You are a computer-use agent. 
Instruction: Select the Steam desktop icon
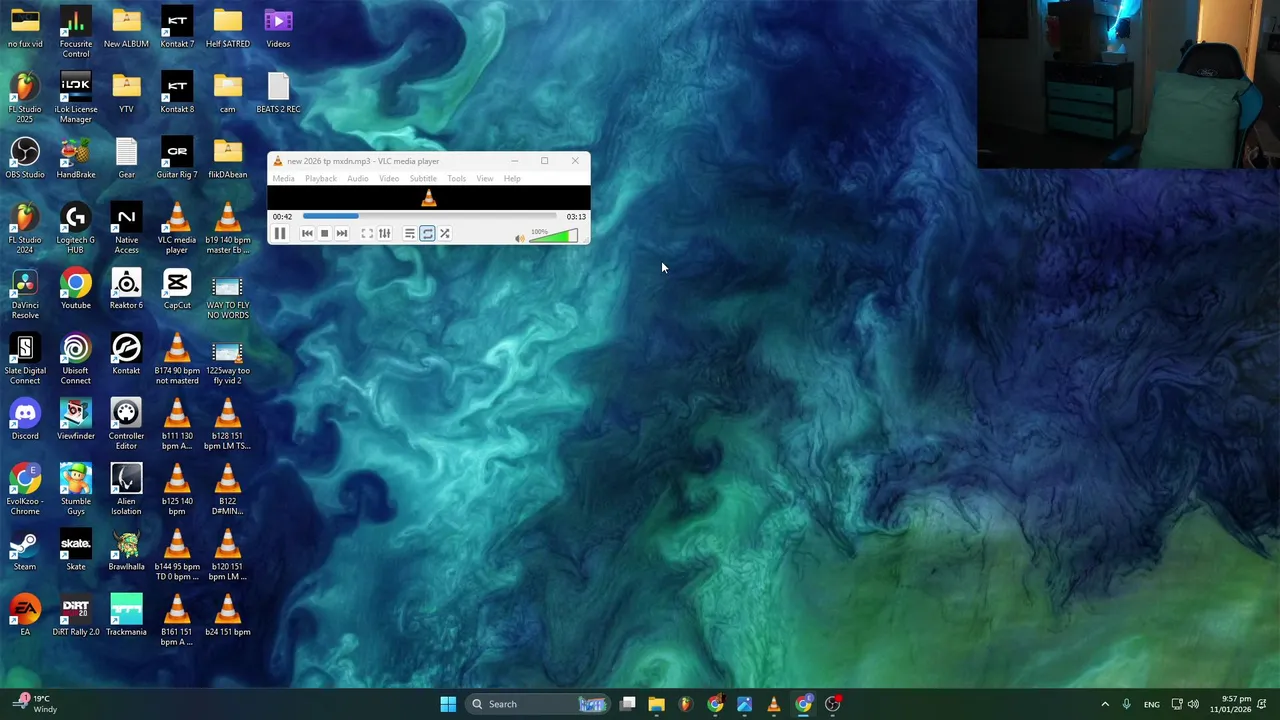25,551
